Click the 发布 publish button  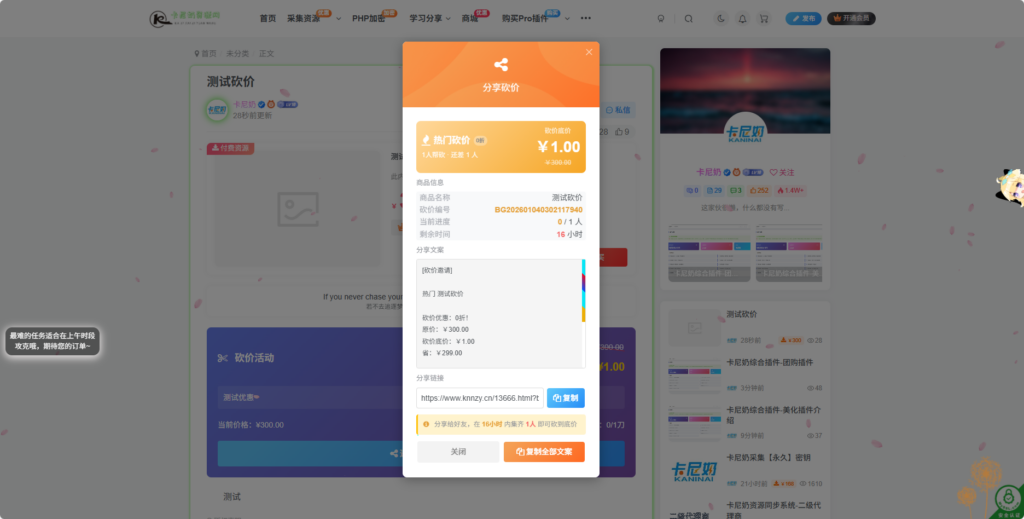click(x=803, y=19)
